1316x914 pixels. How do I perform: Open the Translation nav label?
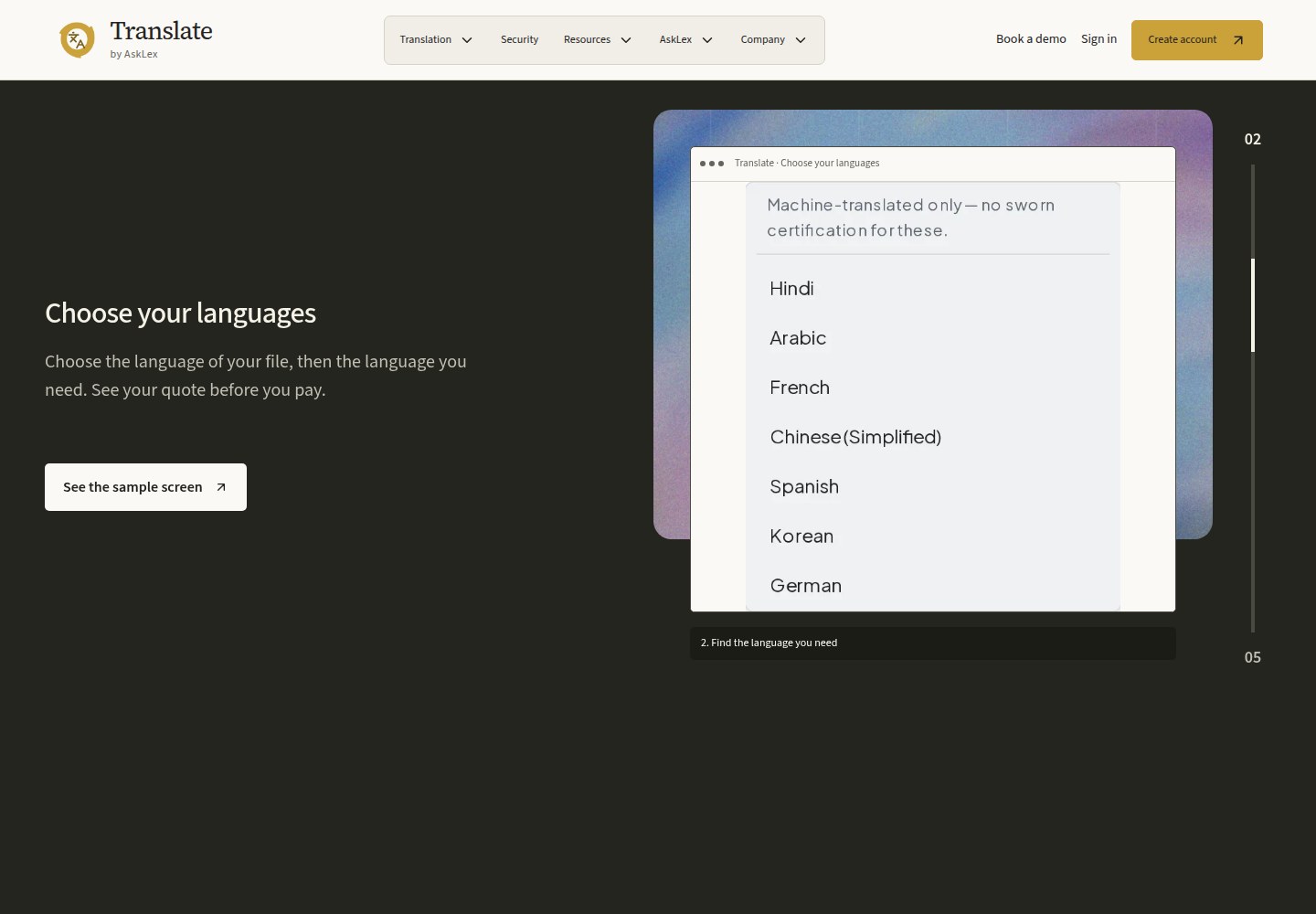coord(426,39)
